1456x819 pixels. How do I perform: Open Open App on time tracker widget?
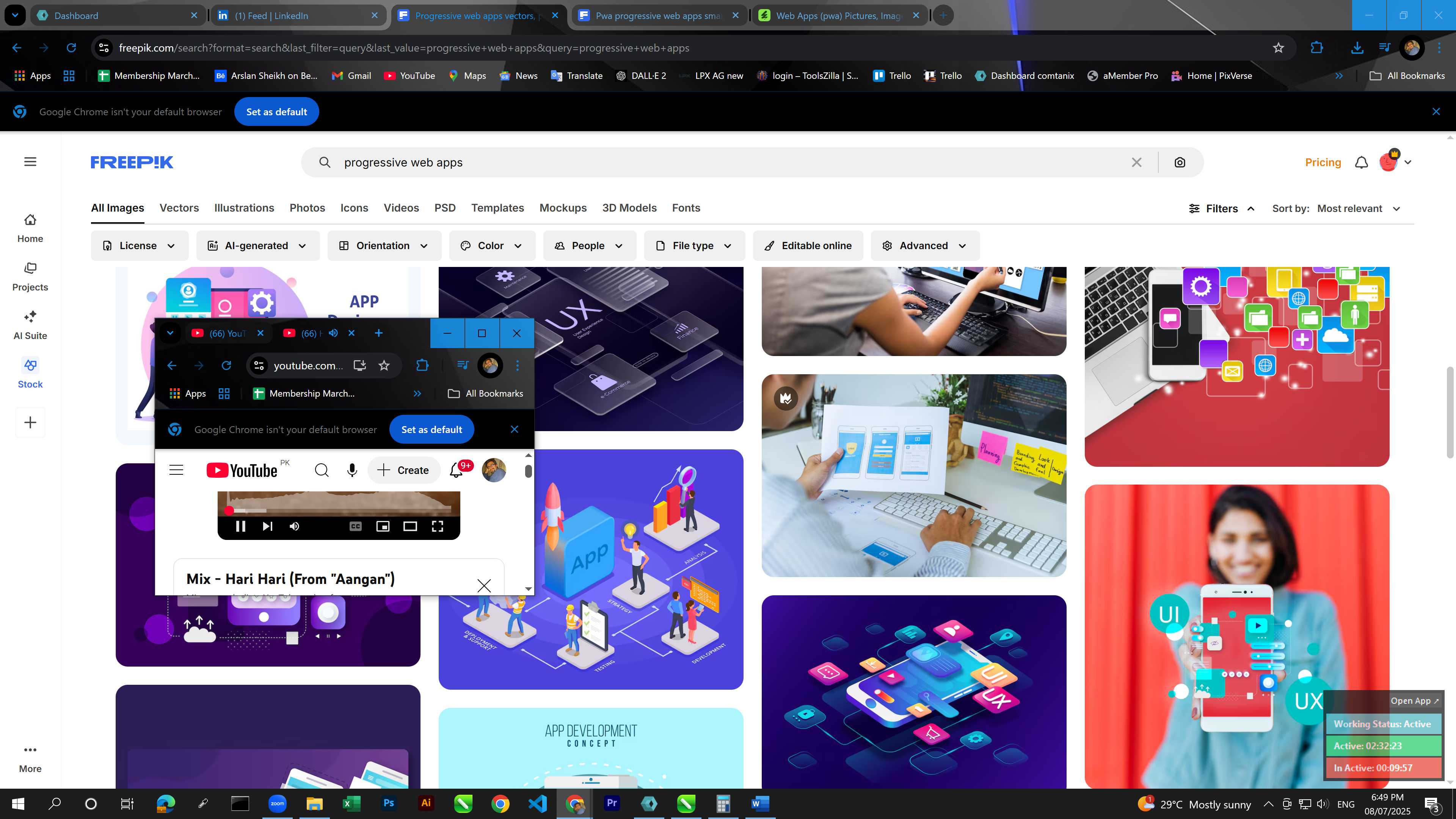pyautogui.click(x=1415, y=701)
